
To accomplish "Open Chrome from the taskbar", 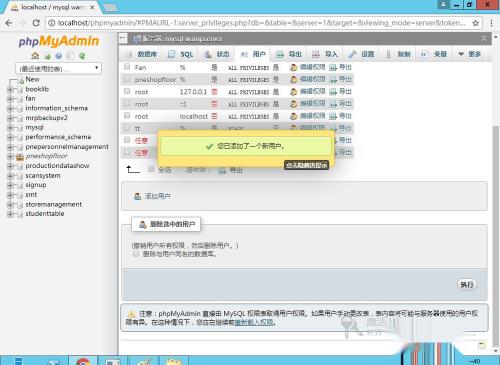I will [x=83, y=361].
